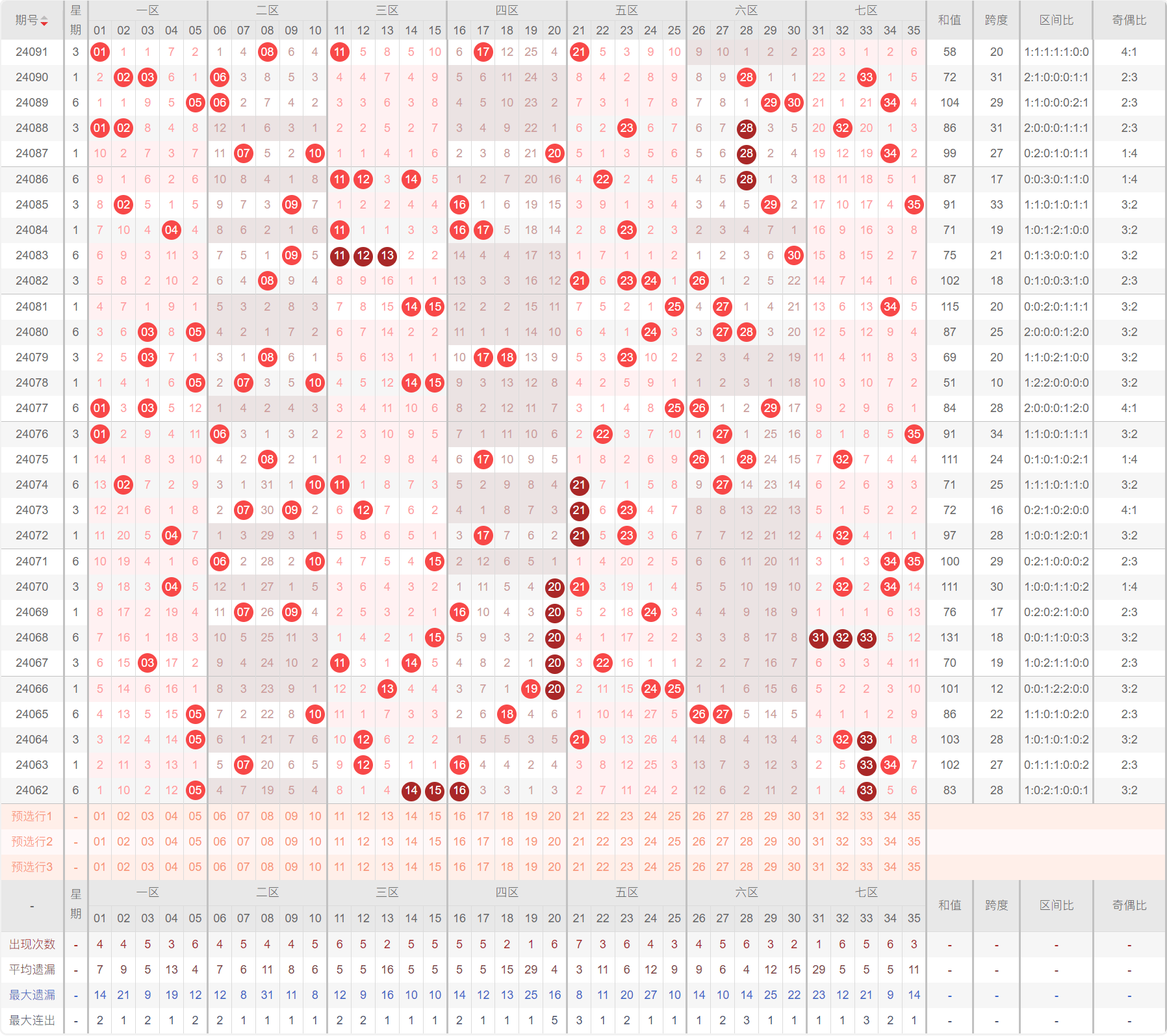
Task: Select the 预选行1 row label
Action: pos(32,816)
